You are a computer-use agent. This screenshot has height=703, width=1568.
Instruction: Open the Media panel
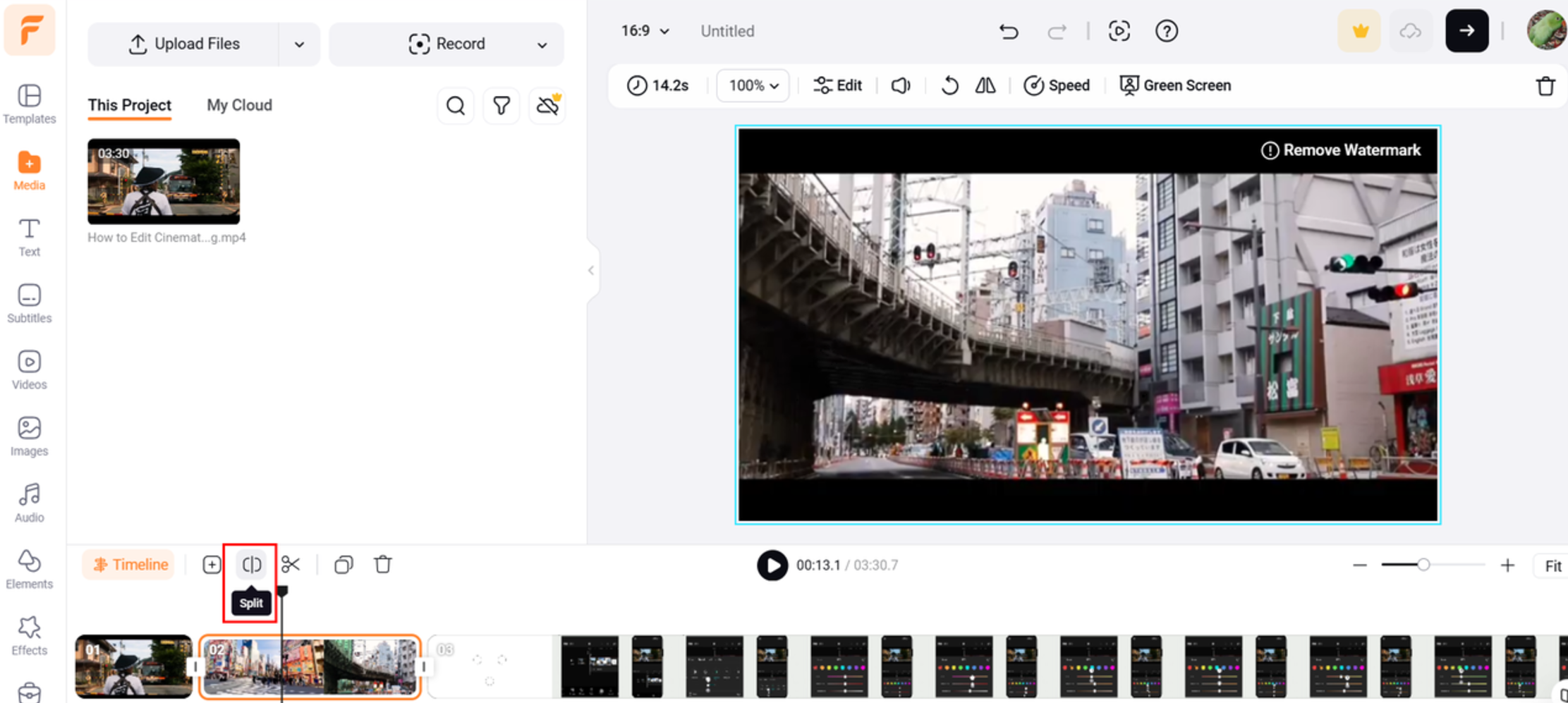pyautogui.click(x=29, y=169)
